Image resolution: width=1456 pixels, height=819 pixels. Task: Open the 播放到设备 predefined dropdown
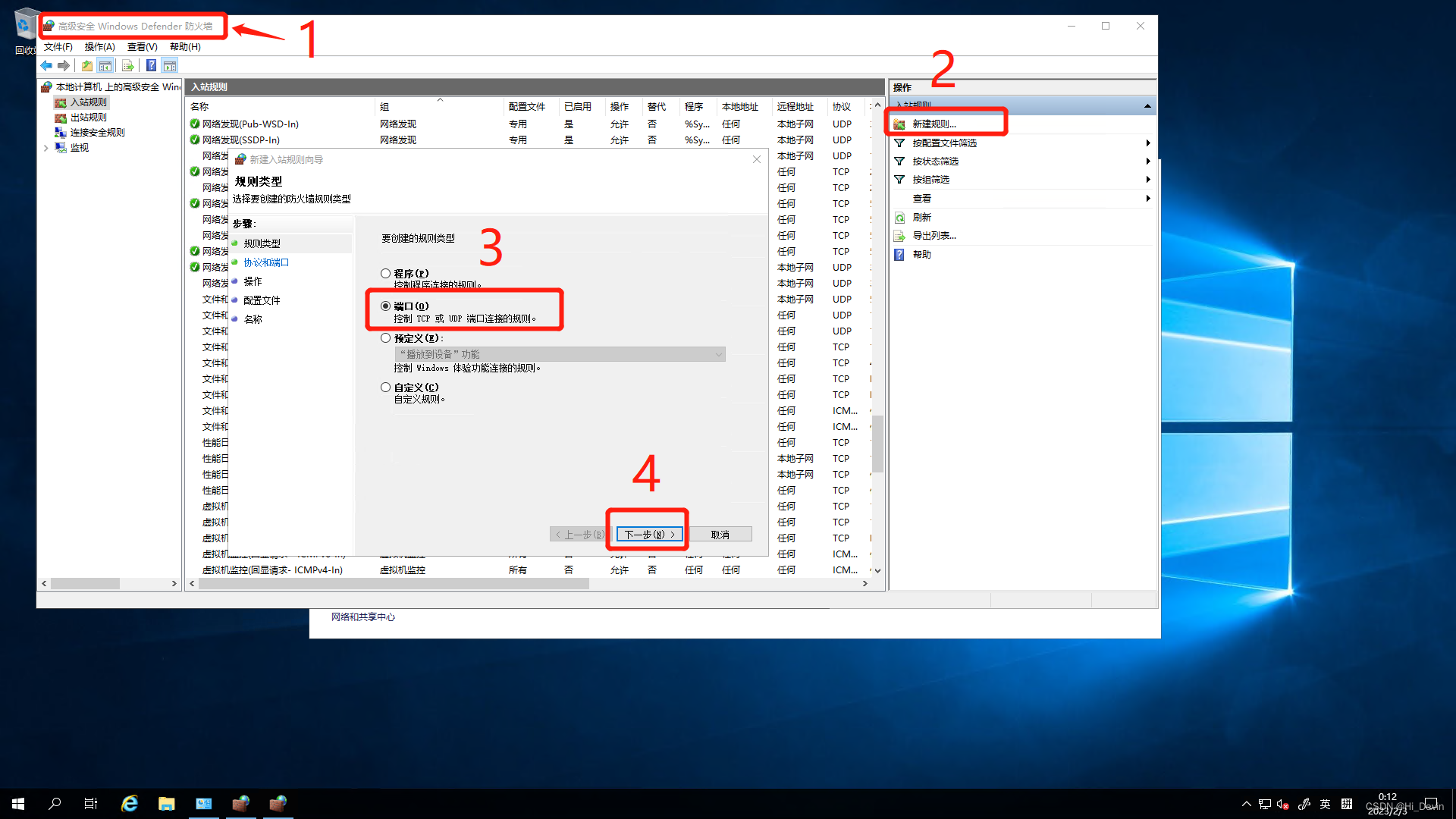(560, 354)
